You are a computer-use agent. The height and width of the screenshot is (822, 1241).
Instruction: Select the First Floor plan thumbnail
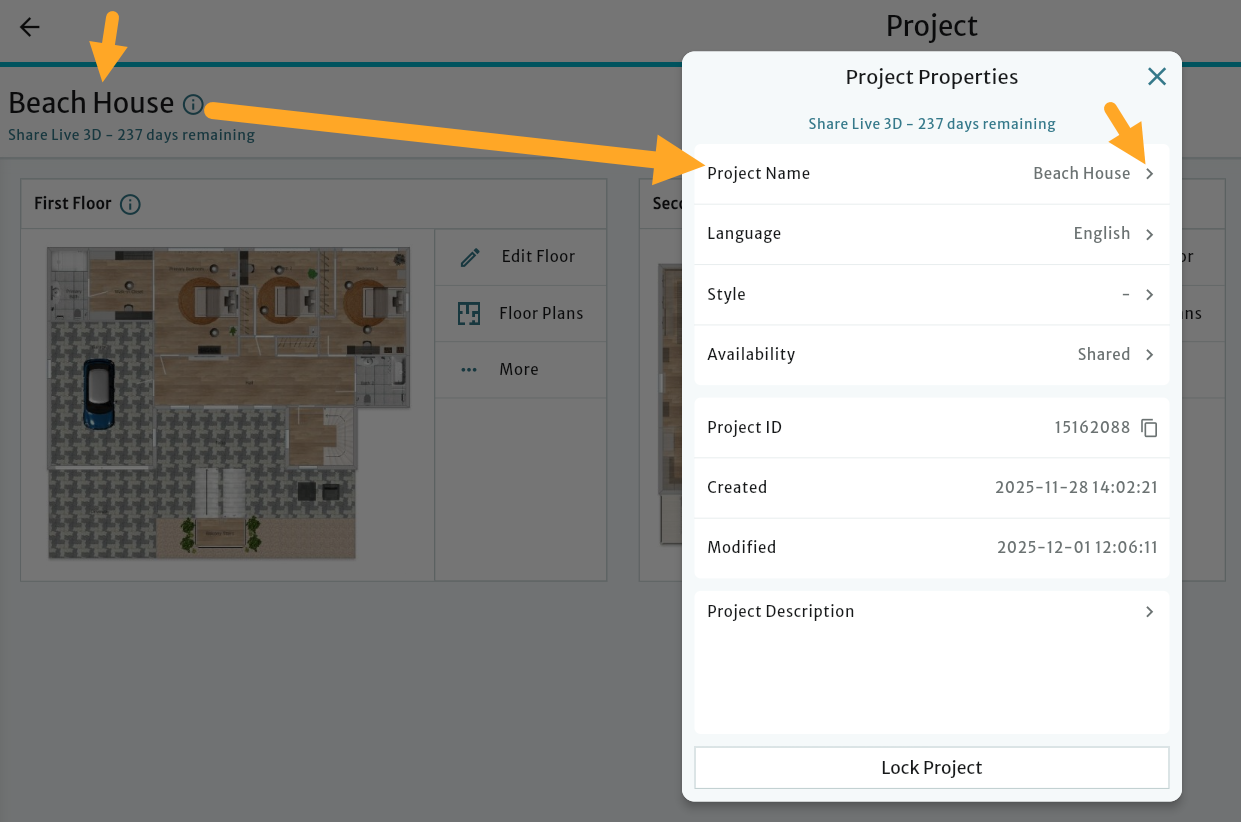(x=228, y=402)
